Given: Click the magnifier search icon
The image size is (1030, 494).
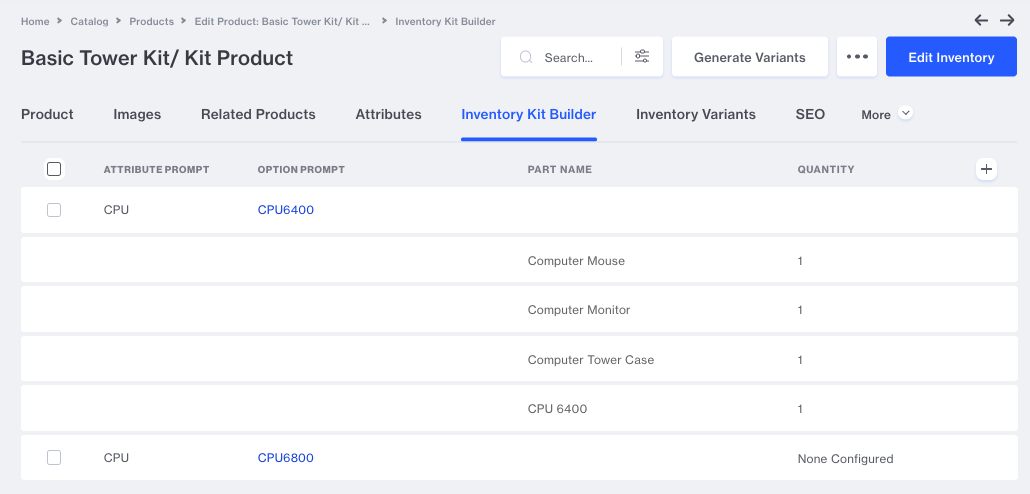Looking at the screenshot, I should coord(526,57).
